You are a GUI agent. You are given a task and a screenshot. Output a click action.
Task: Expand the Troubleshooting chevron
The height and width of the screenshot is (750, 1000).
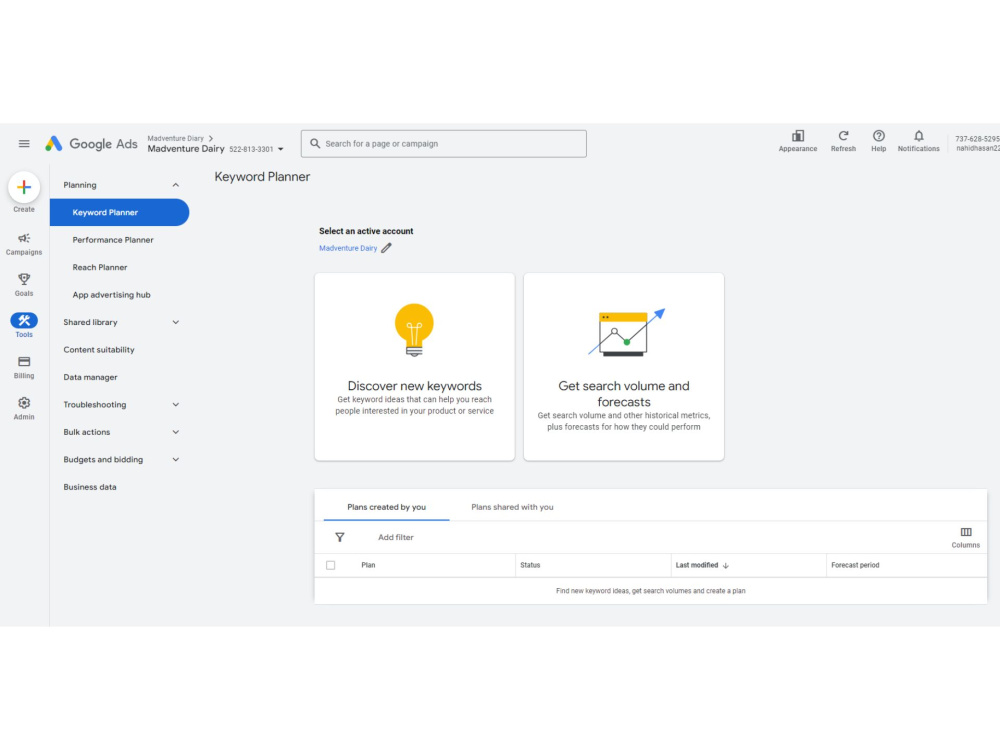[175, 404]
